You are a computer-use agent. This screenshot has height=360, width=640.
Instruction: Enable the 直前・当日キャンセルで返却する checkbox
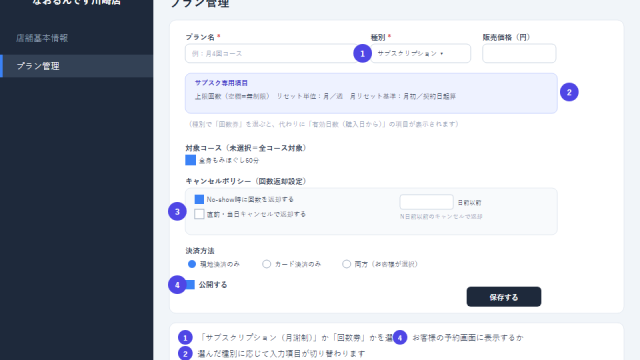click(x=199, y=214)
